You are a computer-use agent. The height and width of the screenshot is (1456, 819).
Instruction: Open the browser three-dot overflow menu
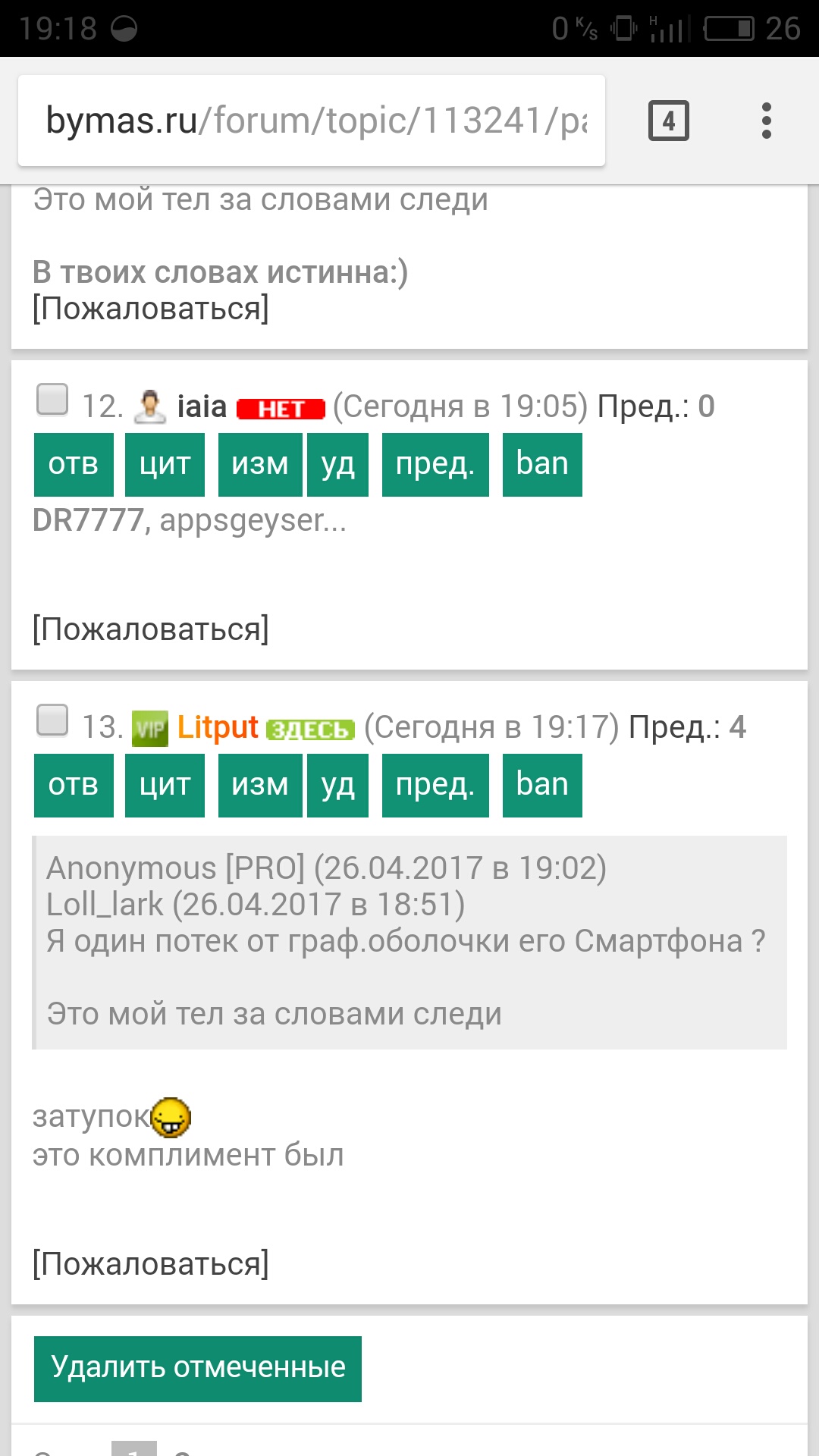pos(766,121)
